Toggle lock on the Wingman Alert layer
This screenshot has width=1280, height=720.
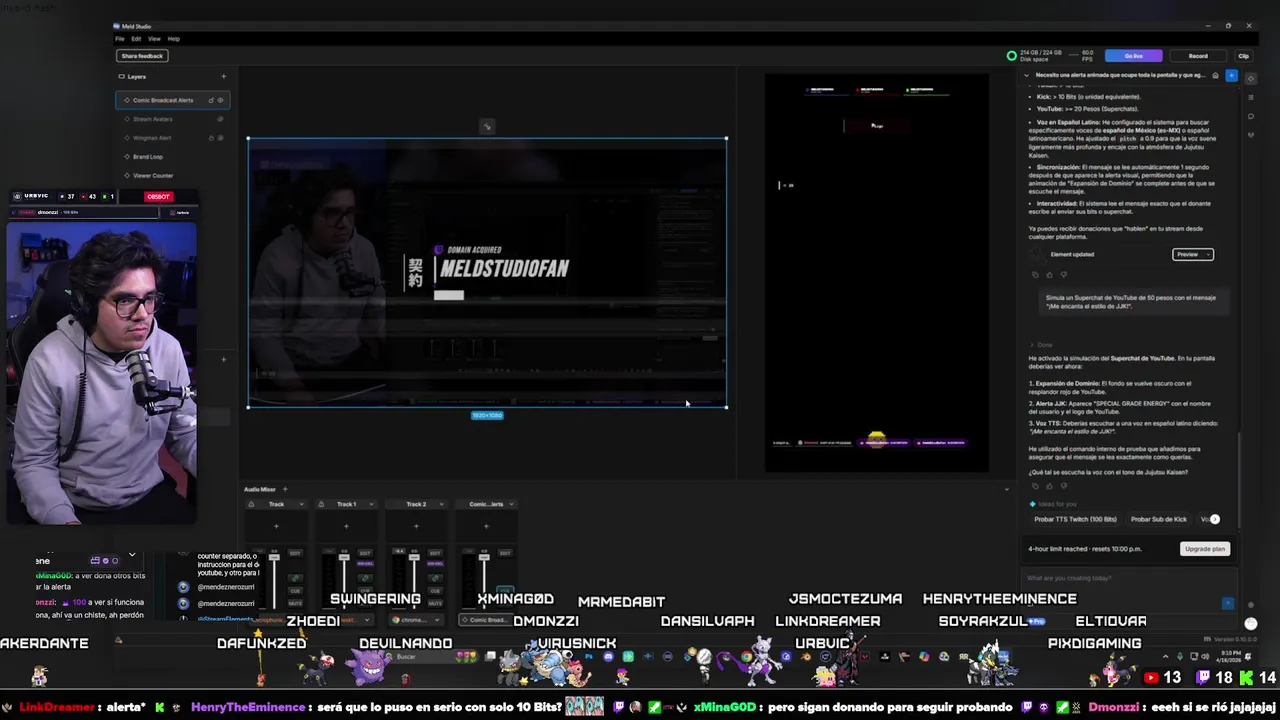point(210,138)
